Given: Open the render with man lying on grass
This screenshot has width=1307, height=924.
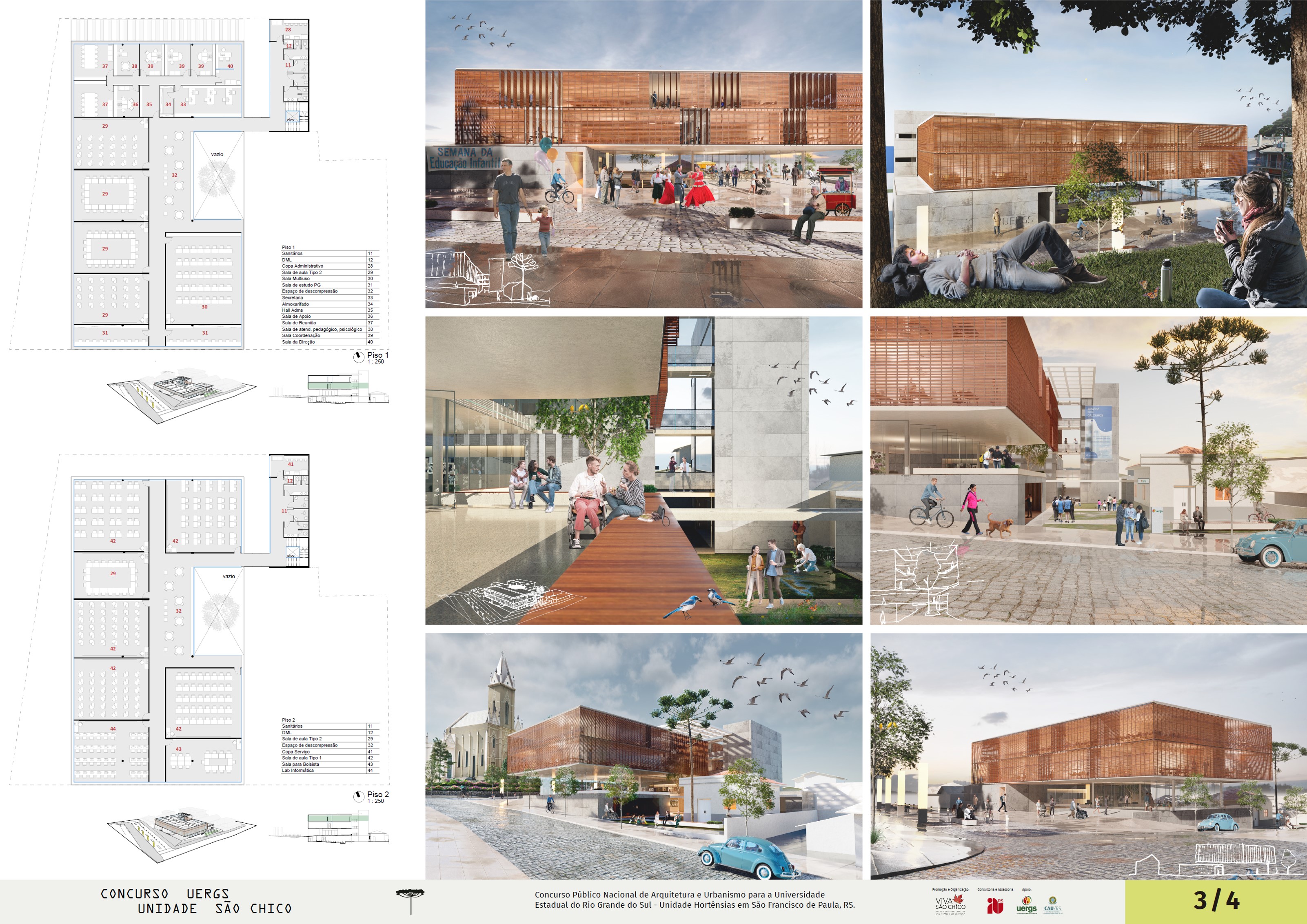Looking at the screenshot, I should click(x=1088, y=154).
